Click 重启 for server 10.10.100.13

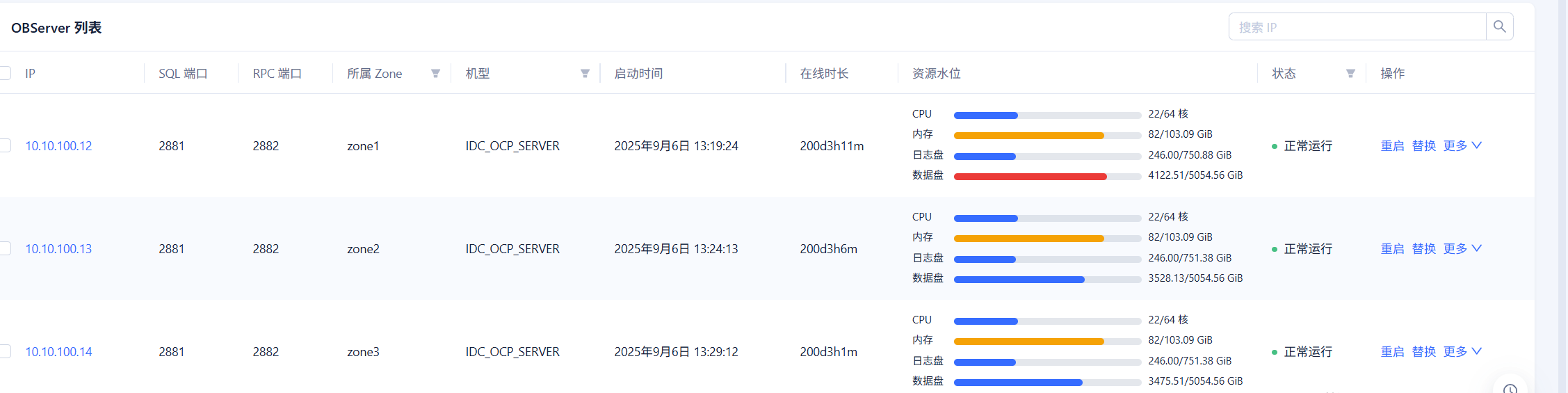pos(1392,248)
